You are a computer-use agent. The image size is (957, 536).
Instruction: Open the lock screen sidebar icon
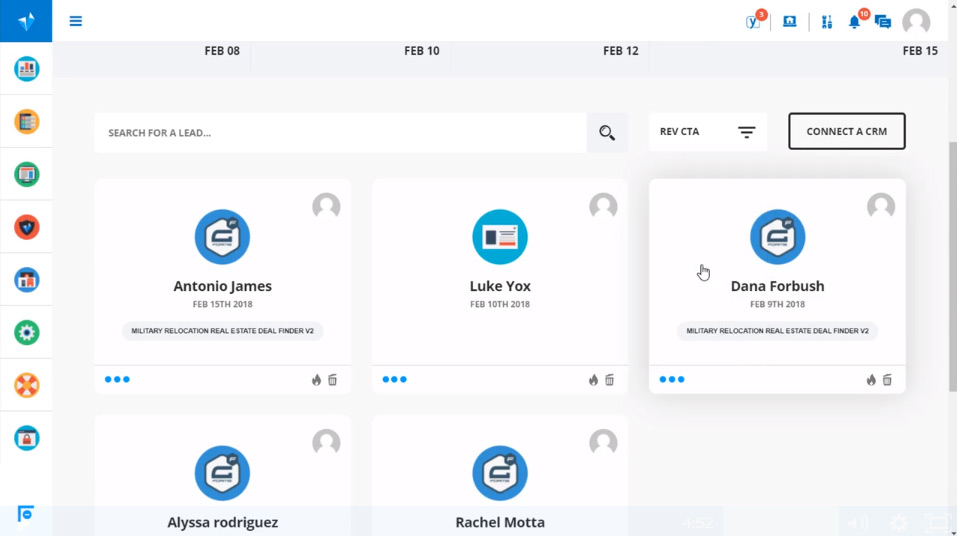pyautogui.click(x=27, y=438)
